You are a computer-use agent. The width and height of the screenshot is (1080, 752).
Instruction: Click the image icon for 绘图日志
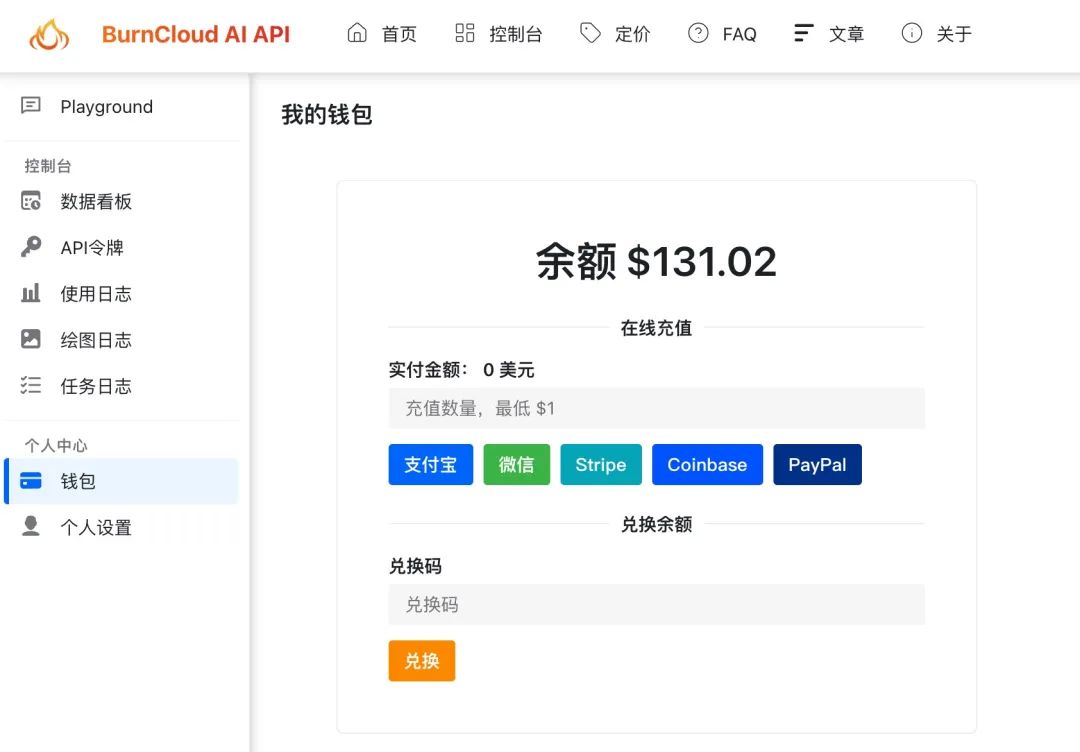tap(31, 339)
